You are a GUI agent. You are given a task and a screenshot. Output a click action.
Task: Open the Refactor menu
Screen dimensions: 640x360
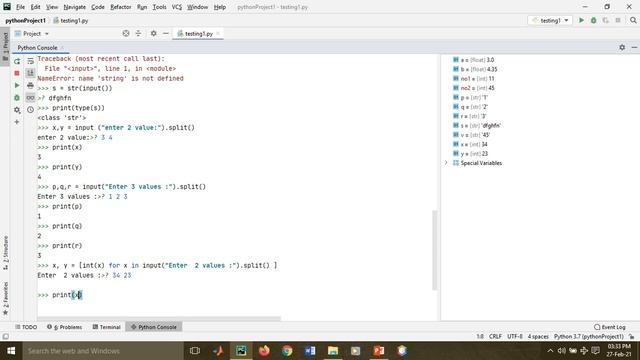click(x=121, y=7)
